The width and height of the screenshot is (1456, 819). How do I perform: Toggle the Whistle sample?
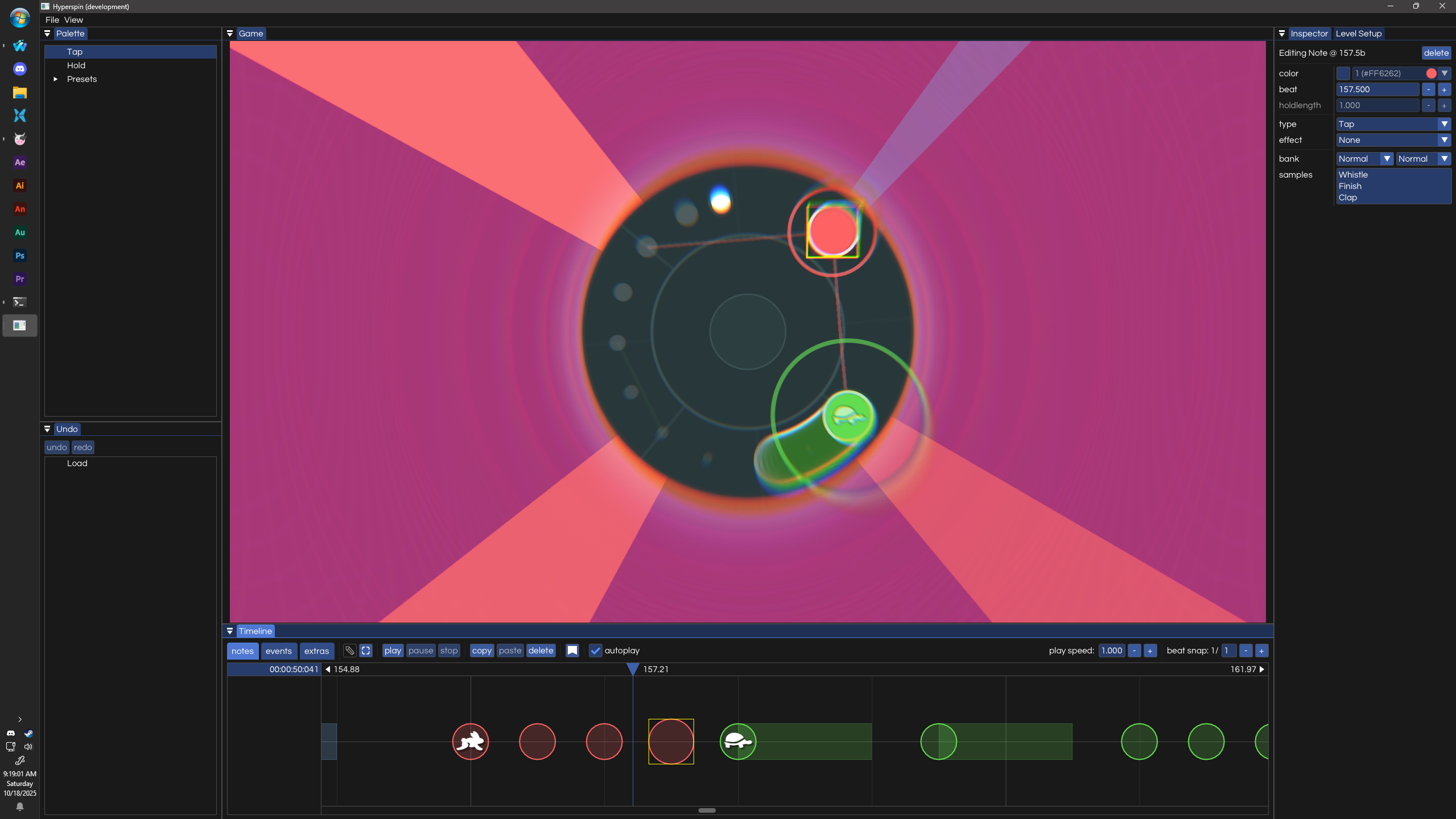[1353, 175]
